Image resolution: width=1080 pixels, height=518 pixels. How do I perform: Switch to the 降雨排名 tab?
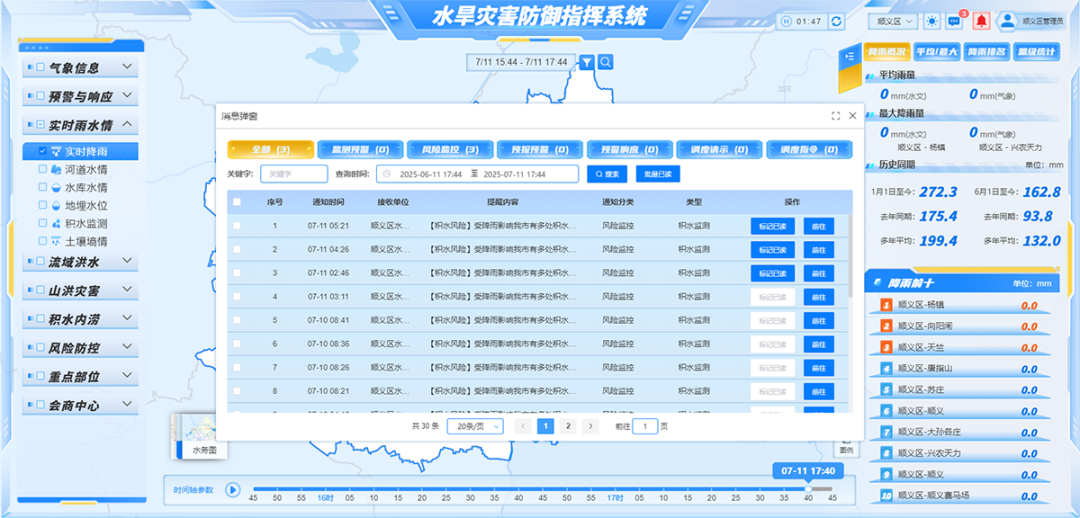[x=986, y=52]
